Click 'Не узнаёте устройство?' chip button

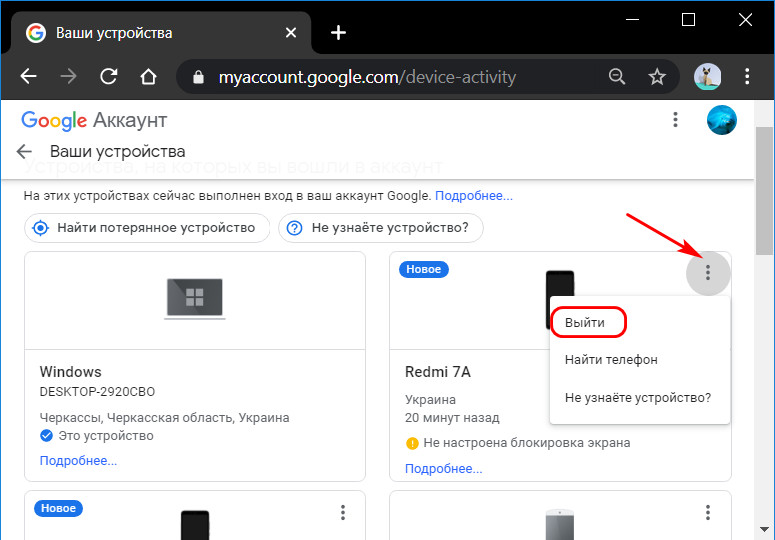pos(381,228)
